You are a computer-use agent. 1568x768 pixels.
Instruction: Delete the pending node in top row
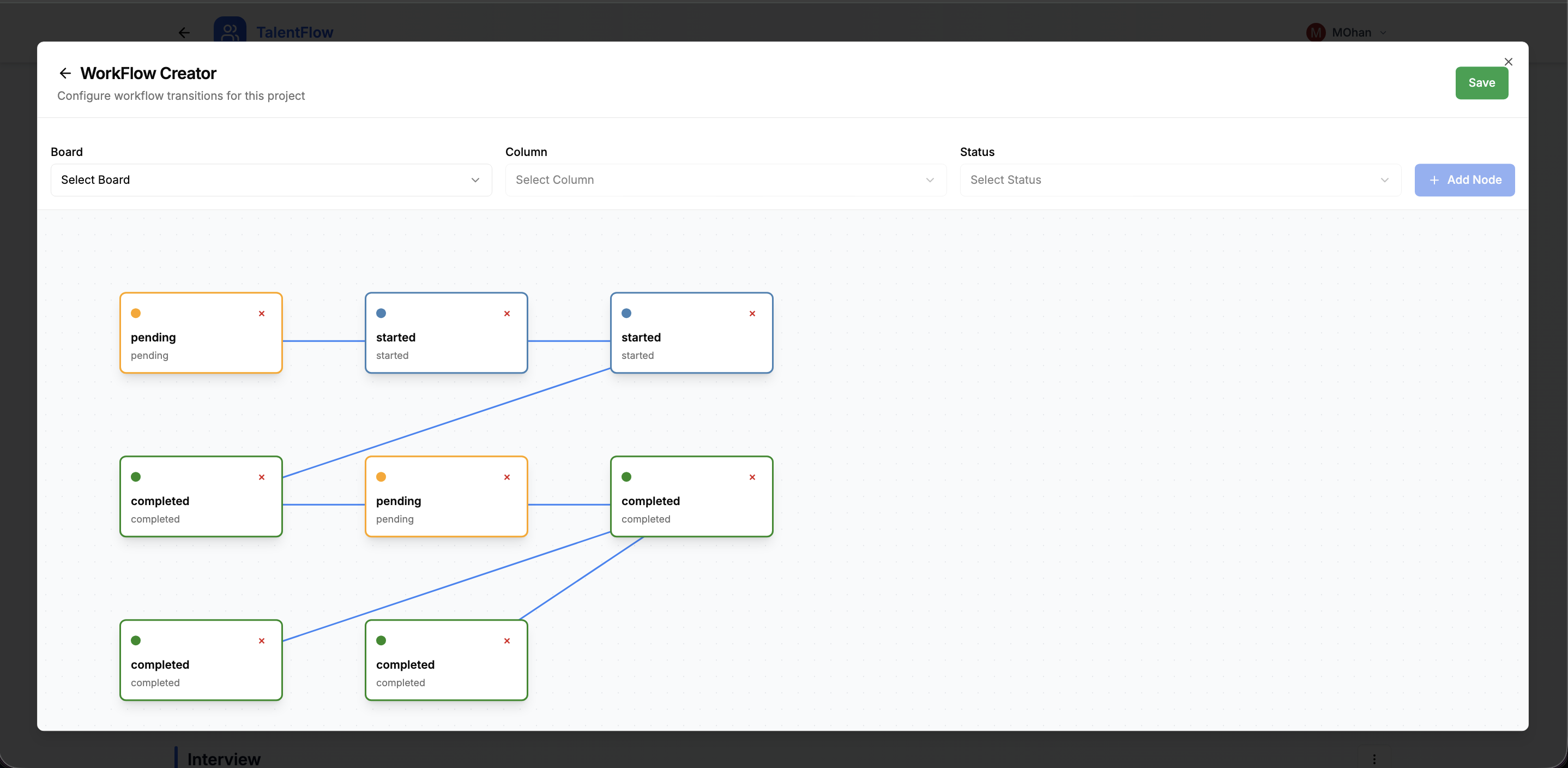coord(262,314)
